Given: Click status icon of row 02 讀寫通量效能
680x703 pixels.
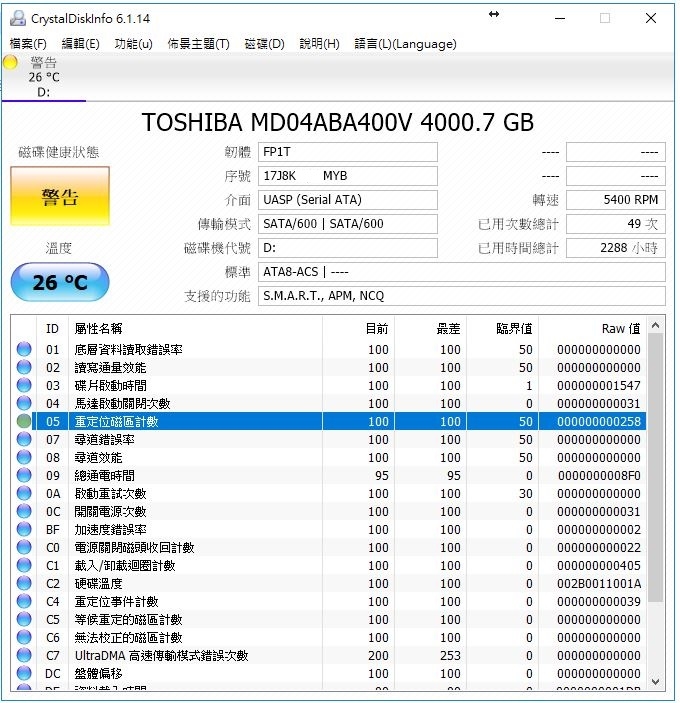Looking at the screenshot, I should [x=24, y=367].
